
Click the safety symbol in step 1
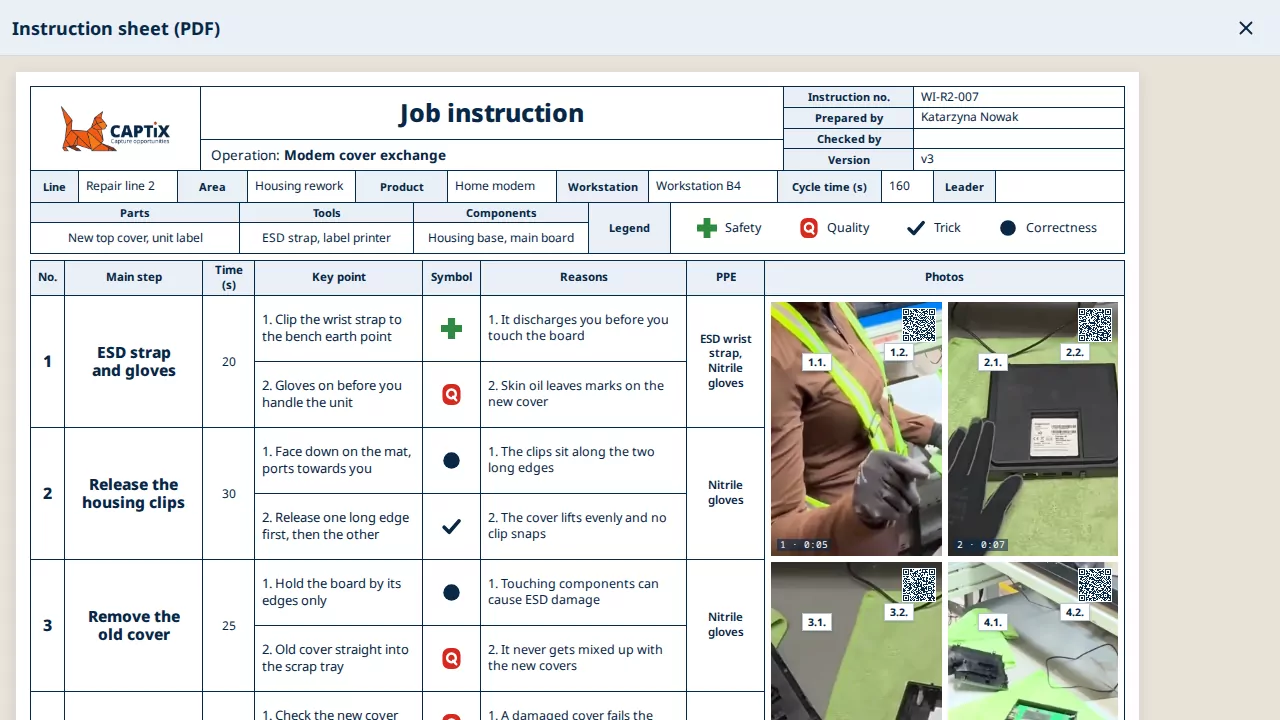452,328
